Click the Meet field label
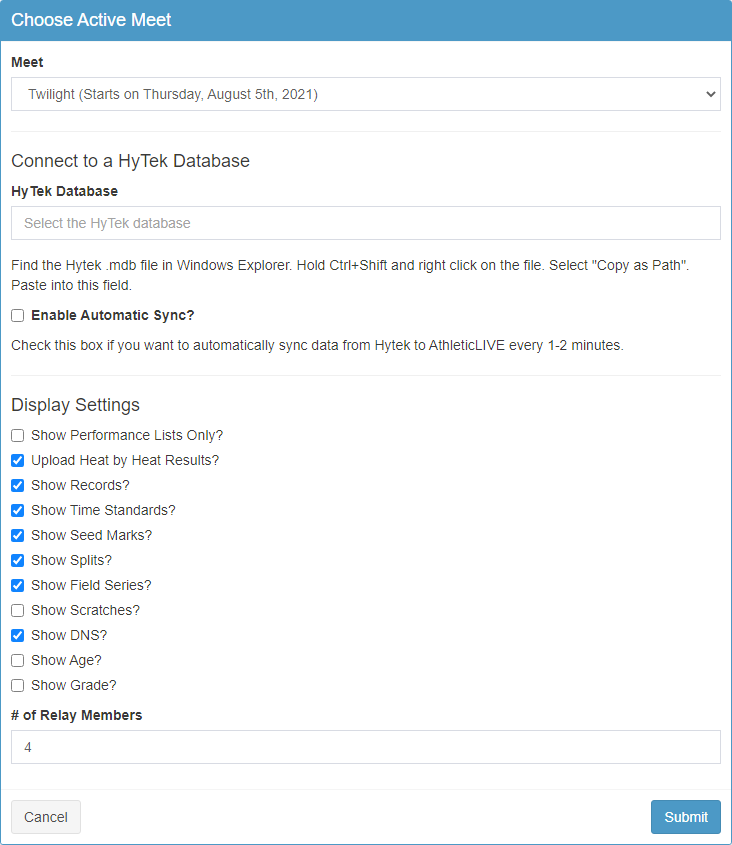This screenshot has width=732, height=845. pyautogui.click(x=27, y=62)
